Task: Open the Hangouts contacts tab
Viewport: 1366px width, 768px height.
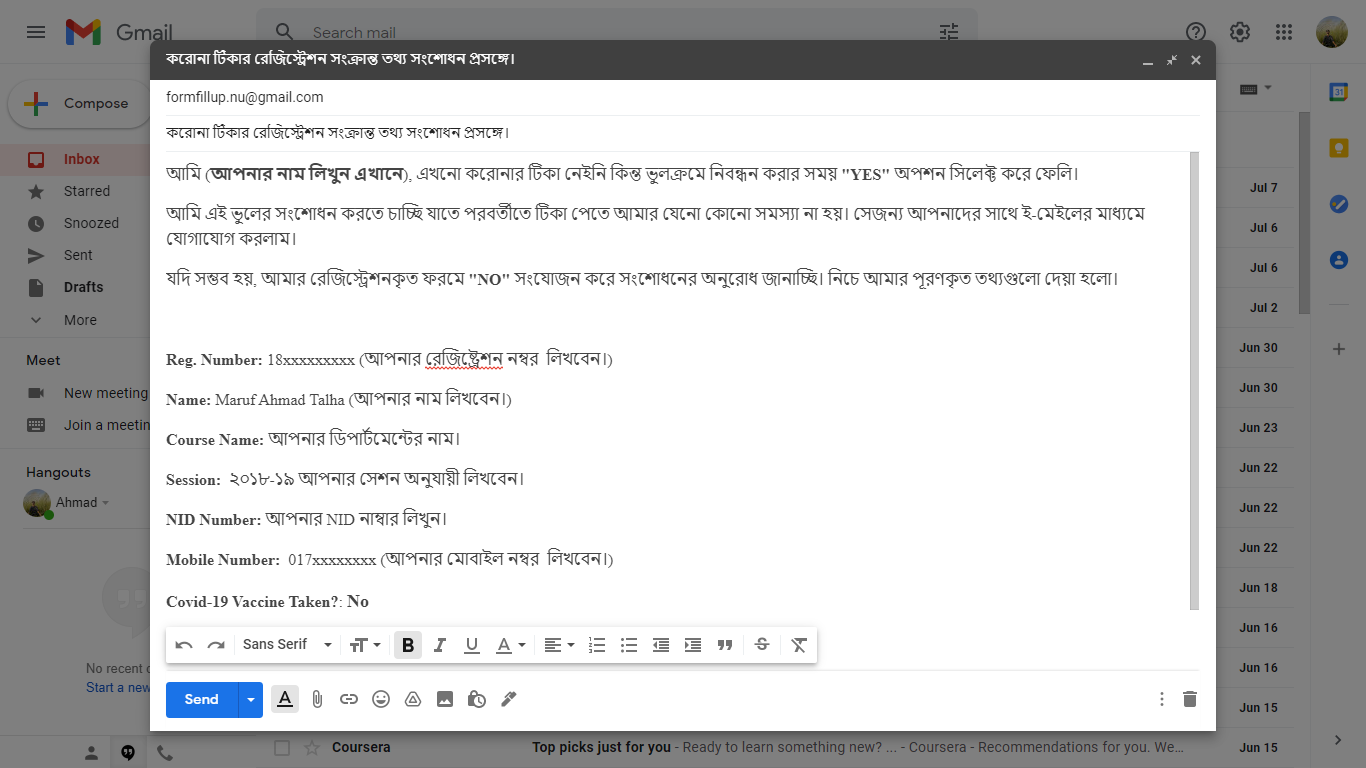Action: (91, 753)
